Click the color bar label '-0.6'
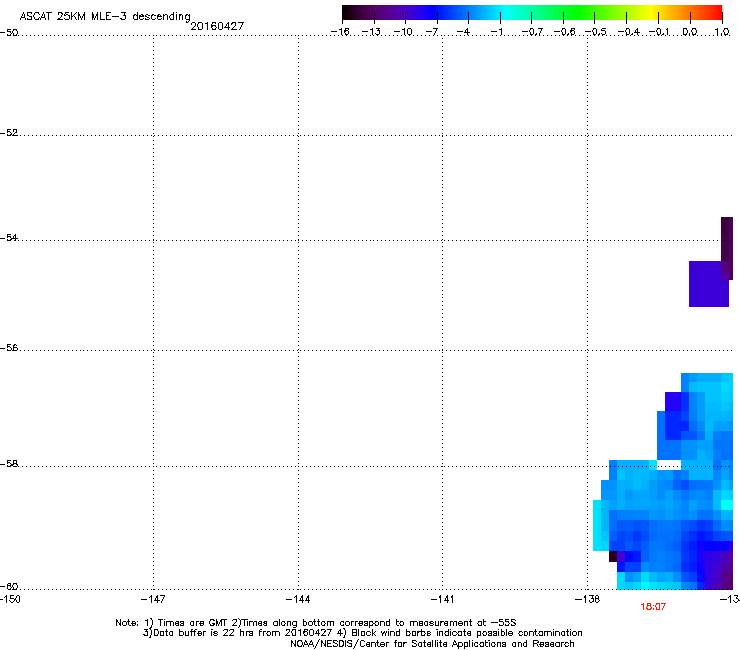The width and height of the screenshot is (740, 650). pyautogui.click(x=564, y=32)
